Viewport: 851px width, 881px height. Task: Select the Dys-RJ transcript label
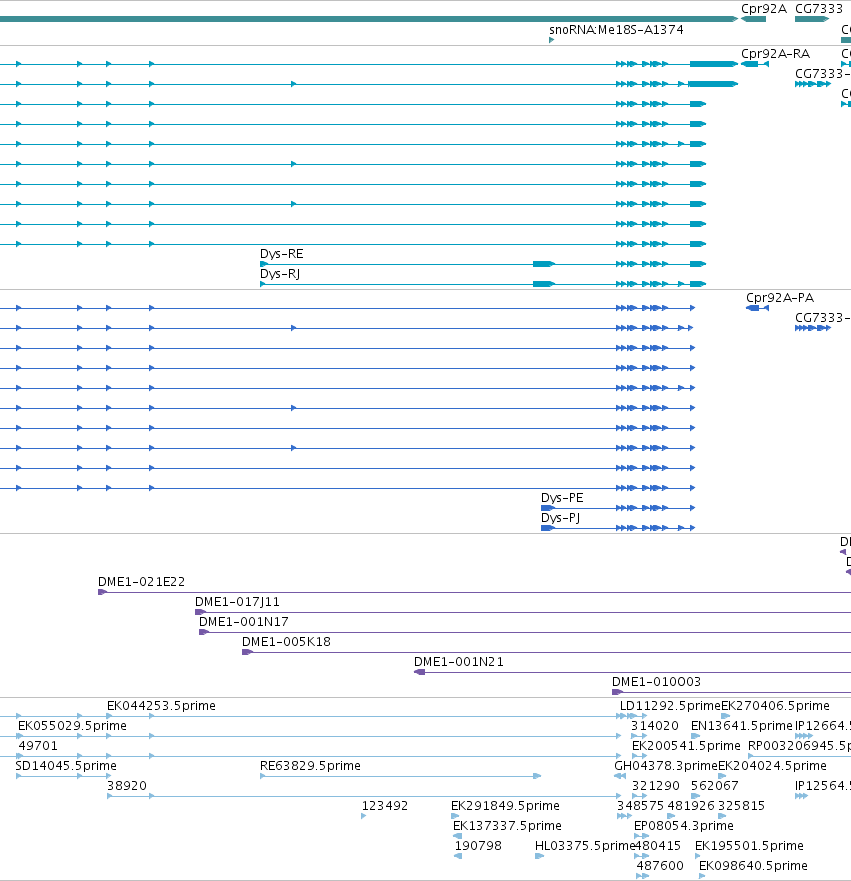click(x=280, y=274)
